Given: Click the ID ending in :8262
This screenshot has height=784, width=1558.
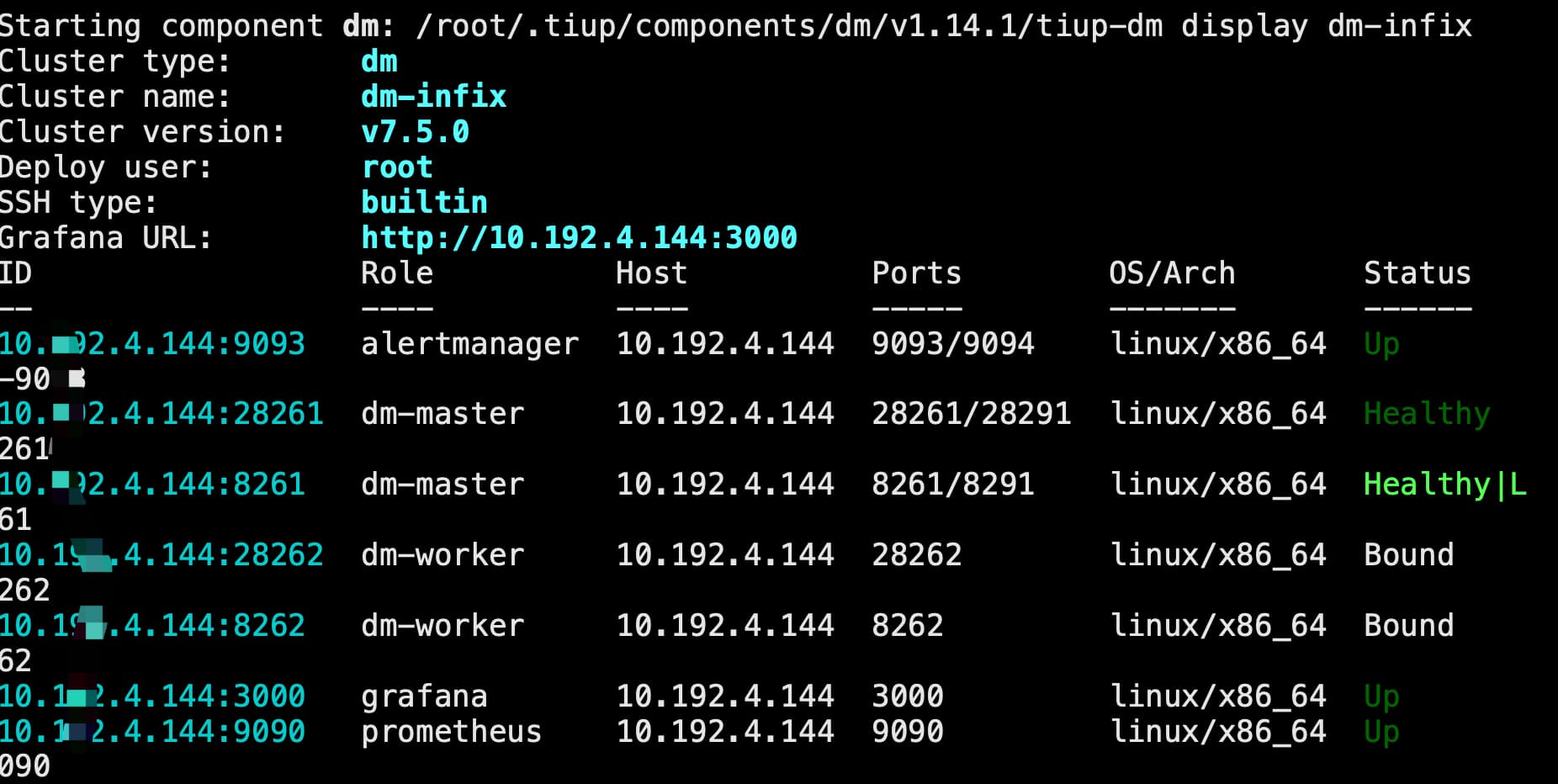Looking at the screenshot, I should 152,626.
